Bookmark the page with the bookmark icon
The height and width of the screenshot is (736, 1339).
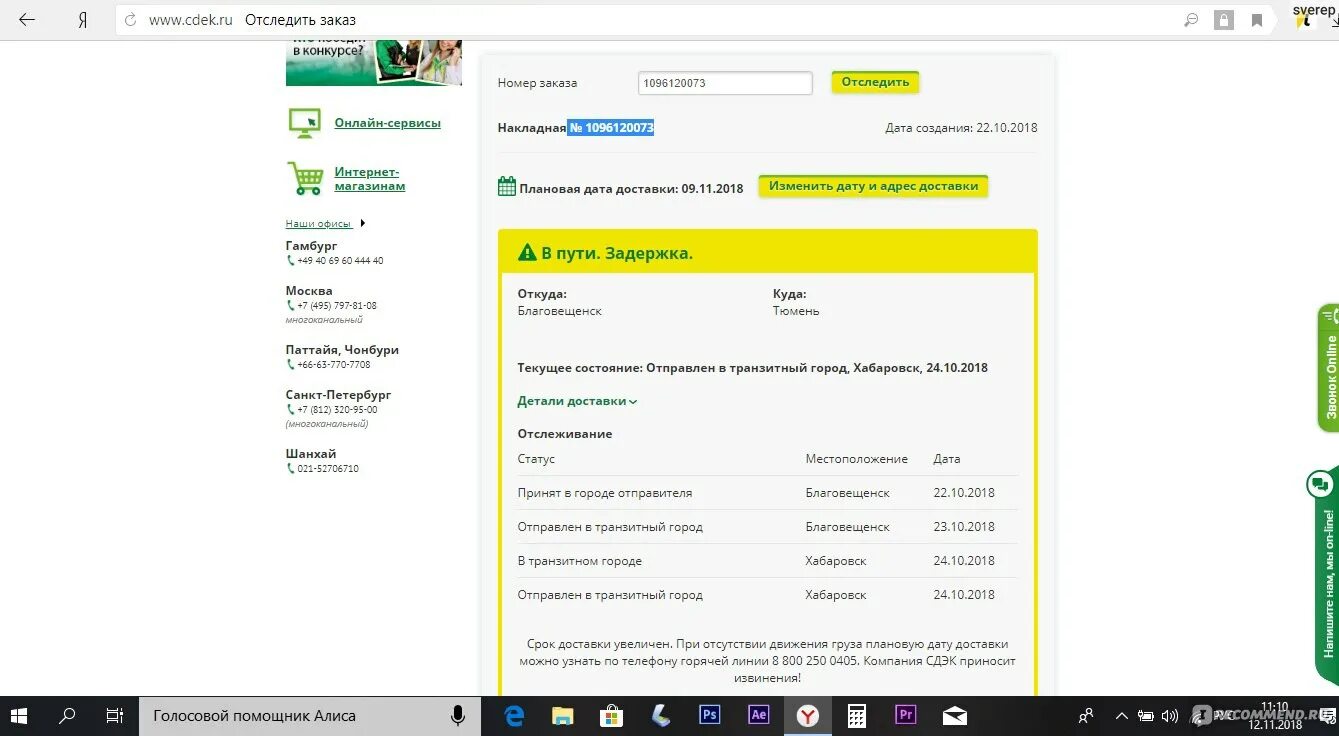point(1257,20)
